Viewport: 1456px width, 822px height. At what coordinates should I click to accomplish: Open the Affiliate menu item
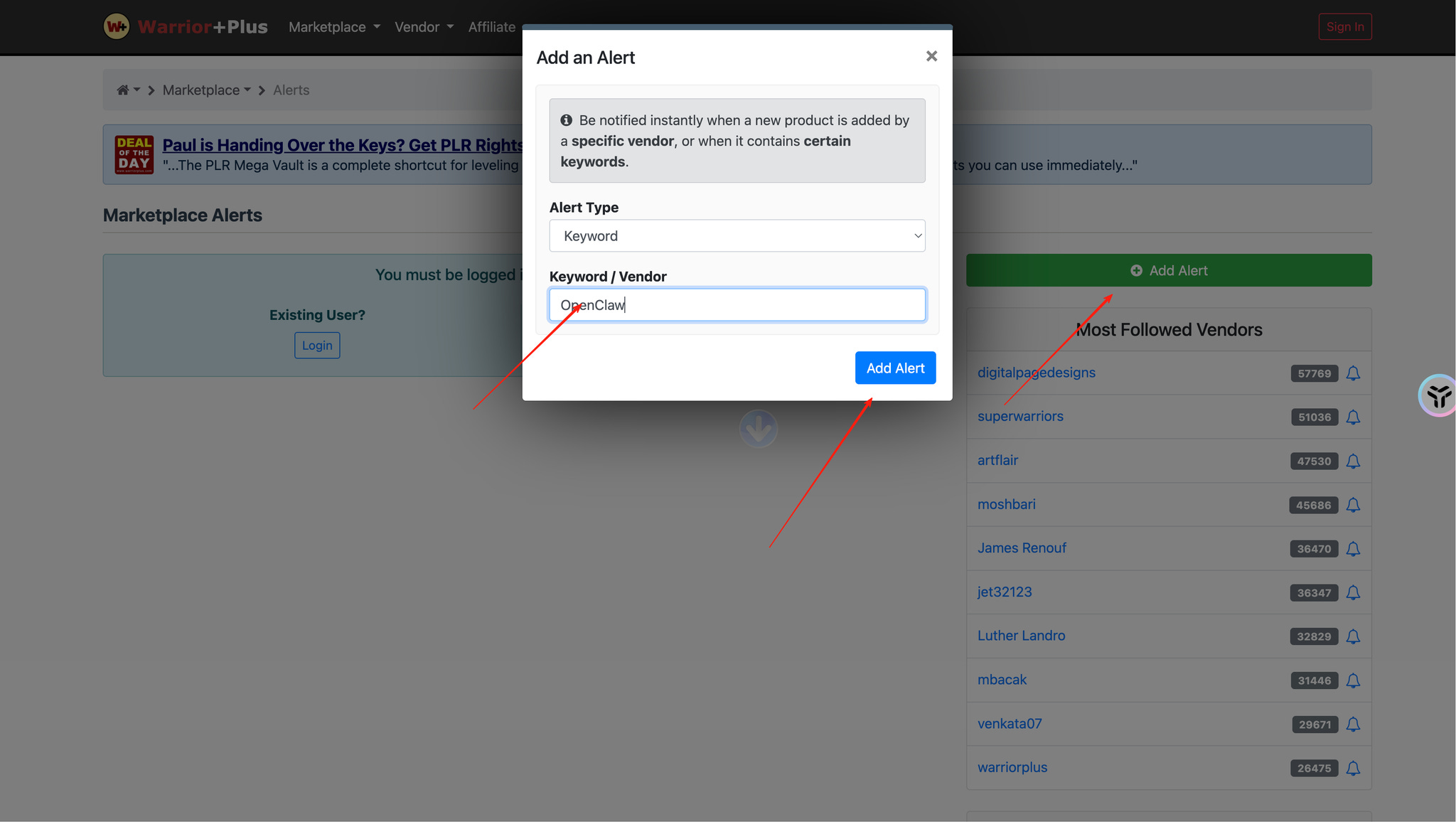click(x=492, y=27)
